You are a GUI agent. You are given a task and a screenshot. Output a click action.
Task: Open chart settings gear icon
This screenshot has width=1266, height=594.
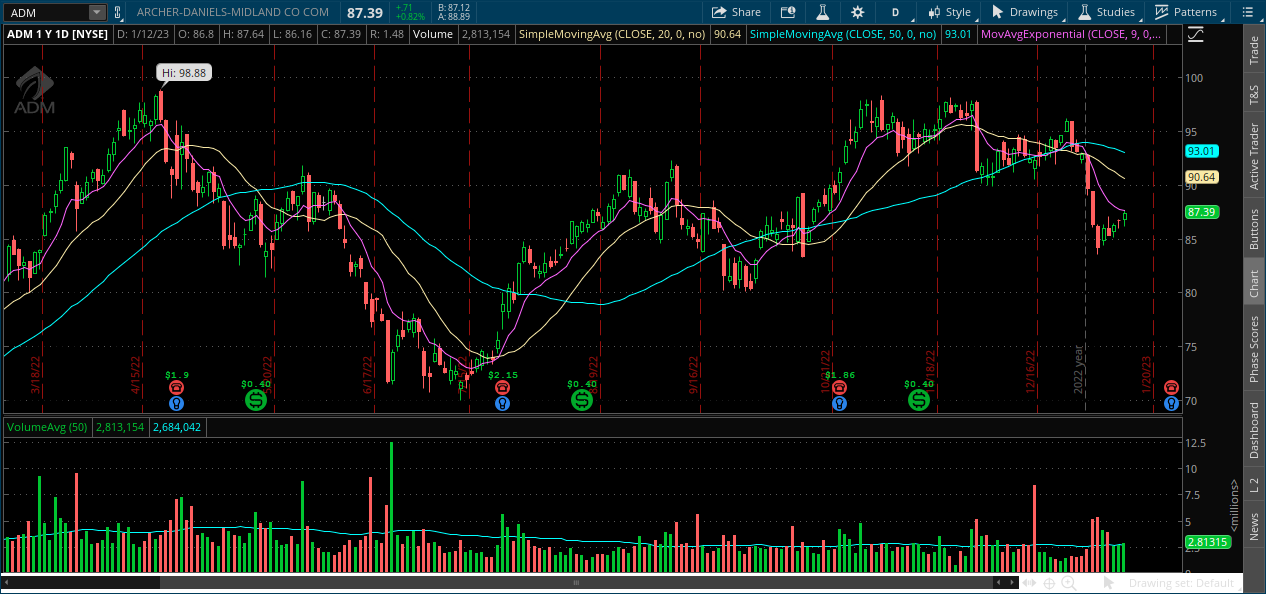(x=857, y=12)
